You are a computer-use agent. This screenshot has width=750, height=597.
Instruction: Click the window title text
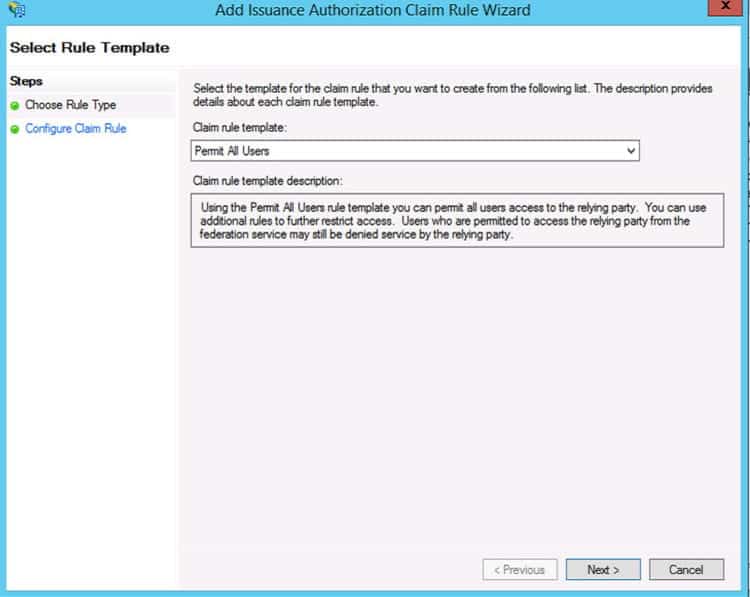[x=373, y=10]
